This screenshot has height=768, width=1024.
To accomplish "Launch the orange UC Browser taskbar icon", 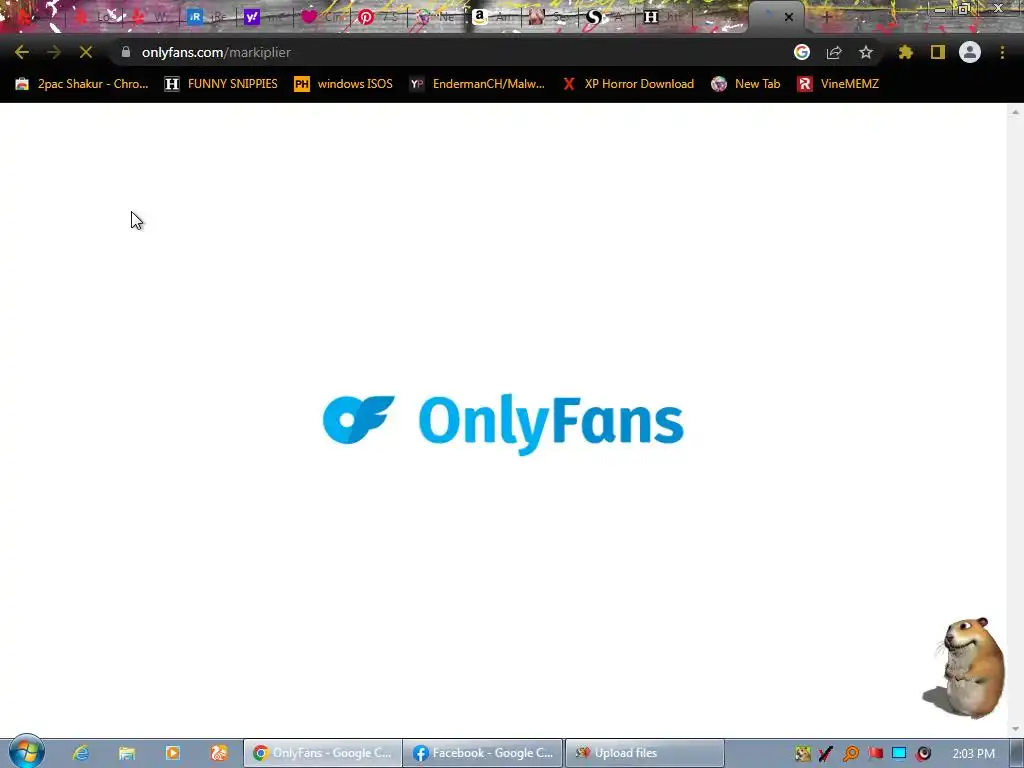I will 219,753.
